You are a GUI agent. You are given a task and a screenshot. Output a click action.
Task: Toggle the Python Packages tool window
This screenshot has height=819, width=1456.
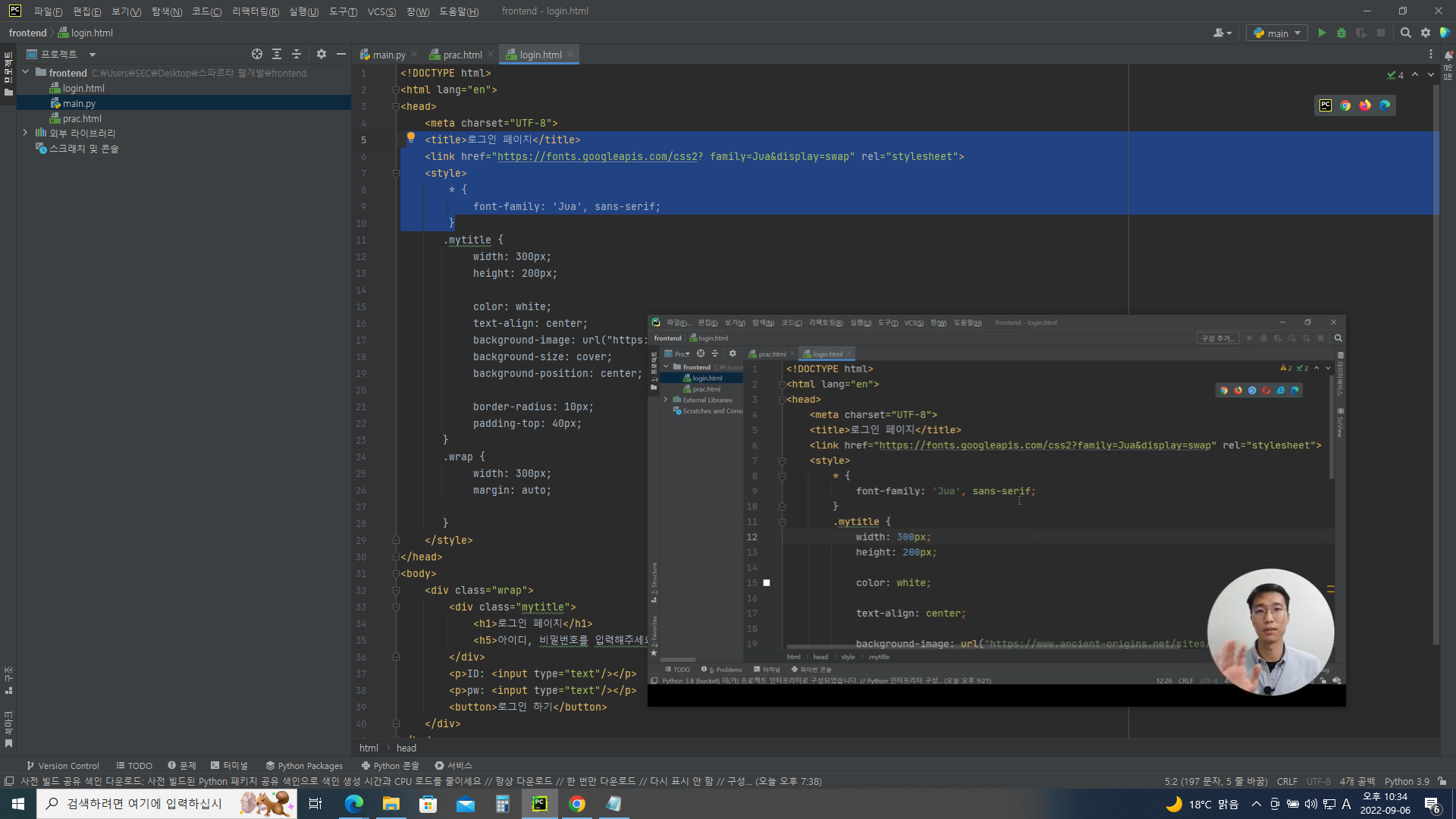point(304,766)
